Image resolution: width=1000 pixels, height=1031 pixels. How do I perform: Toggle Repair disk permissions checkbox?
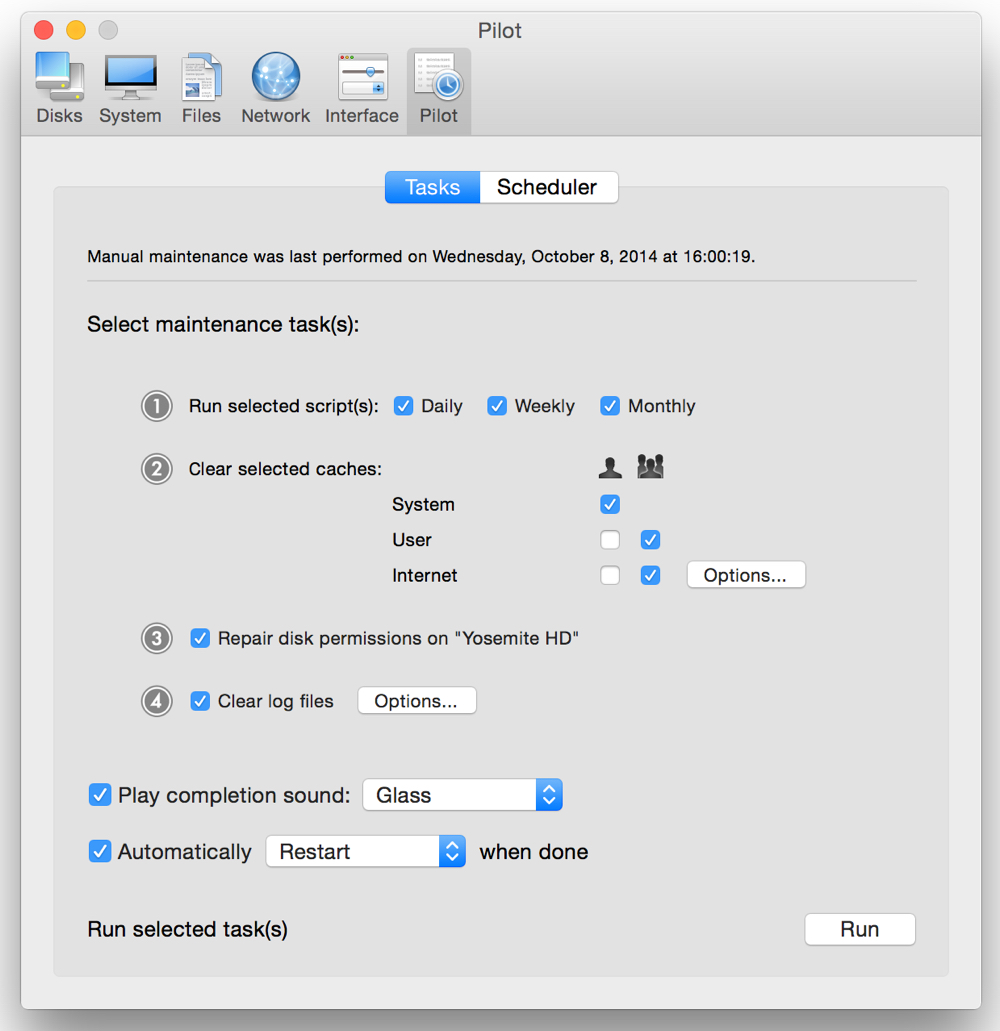click(x=200, y=638)
